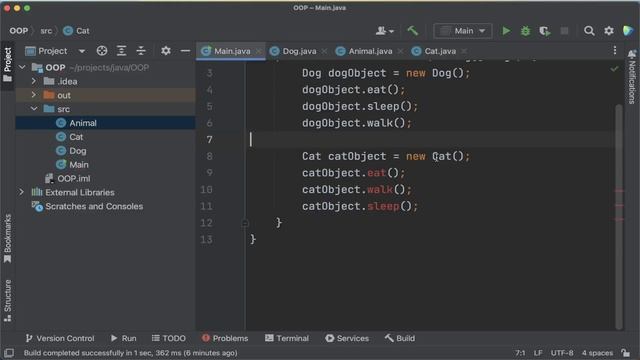
Task: Hide the Project panel with minus icon
Action: [x=185, y=51]
